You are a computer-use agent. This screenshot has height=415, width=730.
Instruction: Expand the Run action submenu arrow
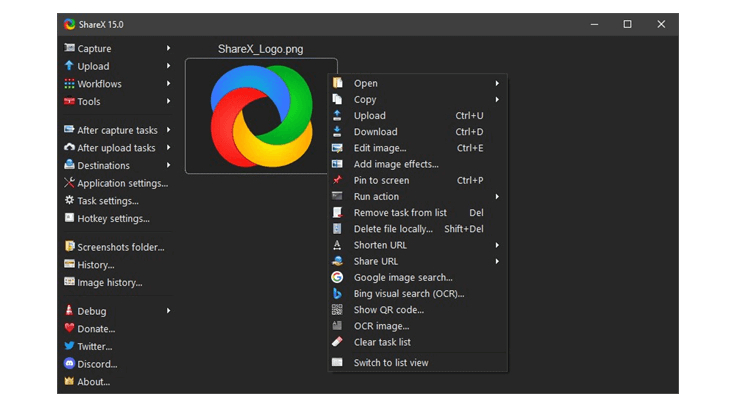497,197
